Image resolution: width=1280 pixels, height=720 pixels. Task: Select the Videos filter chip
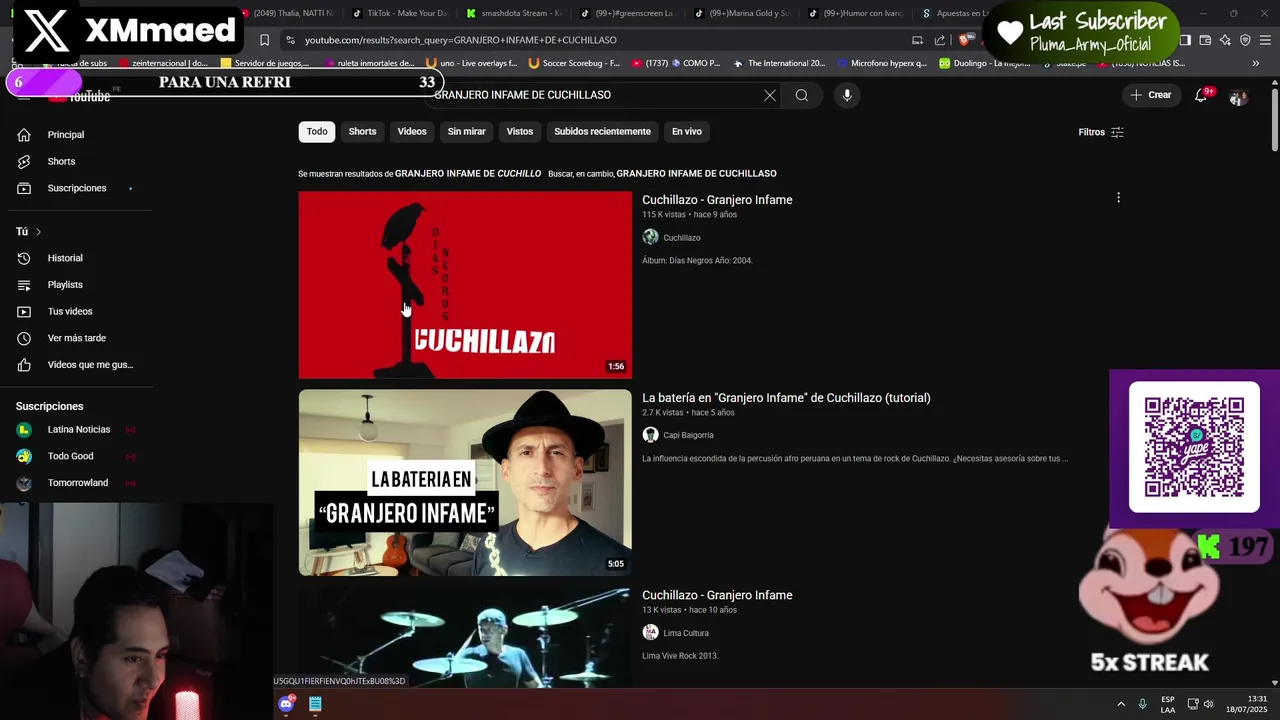(412, 131)
